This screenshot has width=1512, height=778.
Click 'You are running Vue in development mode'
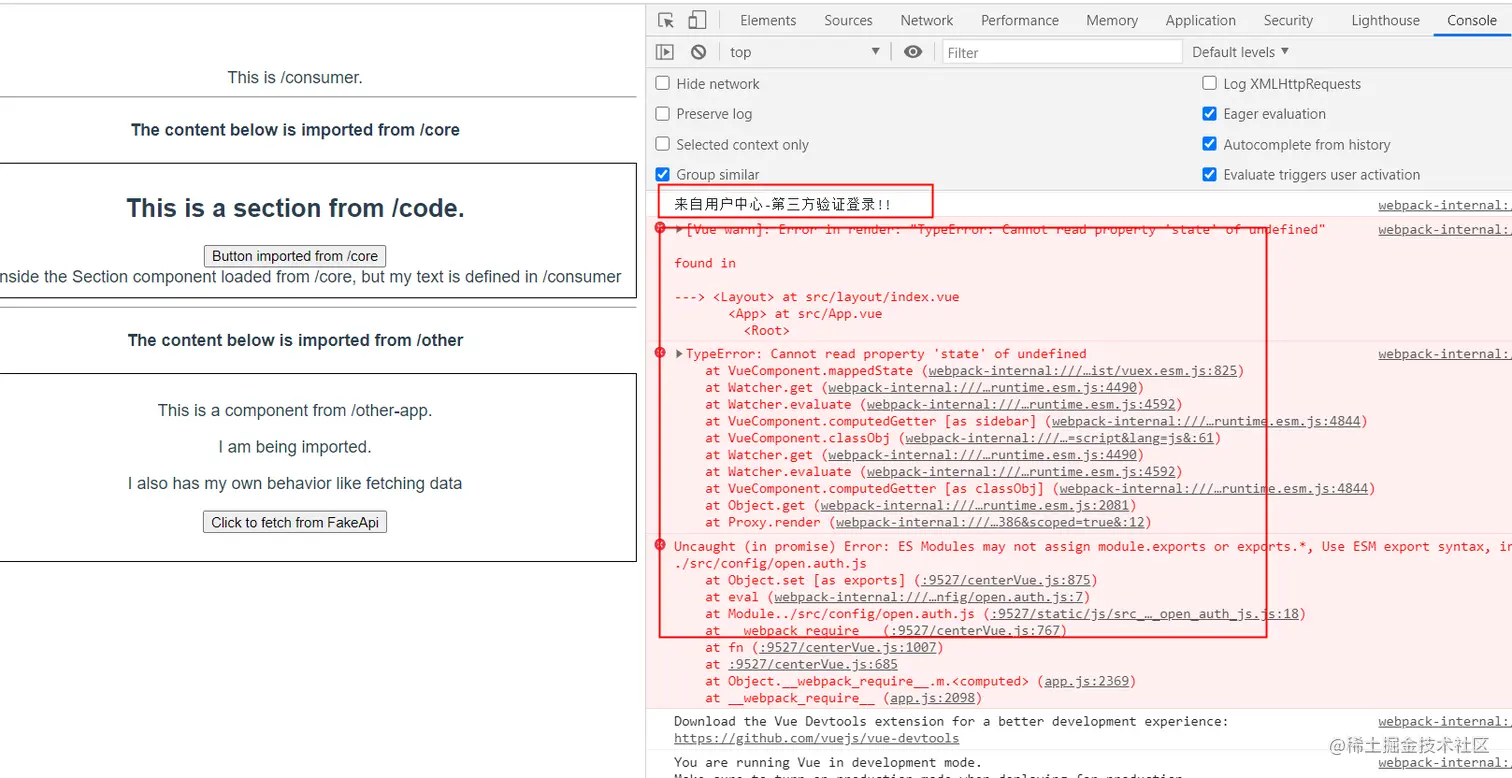[x=828, y=762]
